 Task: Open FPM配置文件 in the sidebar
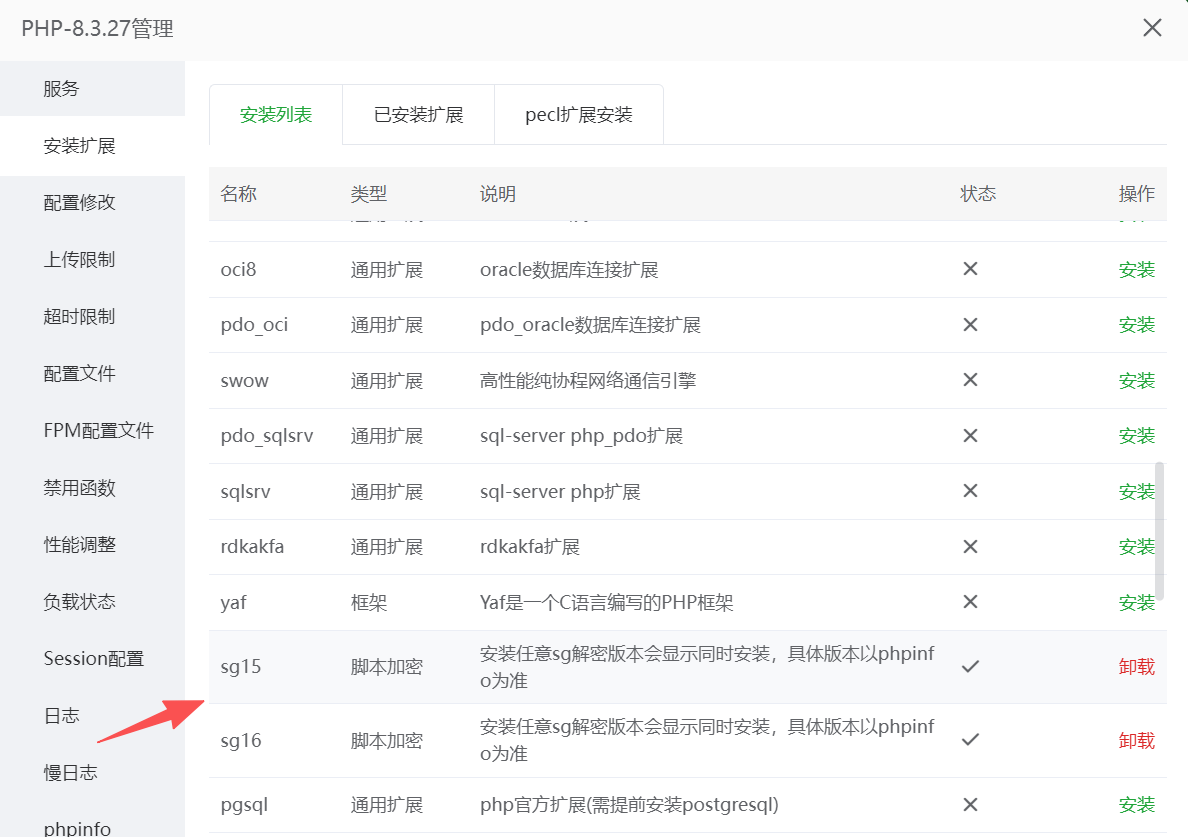[98, 431]
